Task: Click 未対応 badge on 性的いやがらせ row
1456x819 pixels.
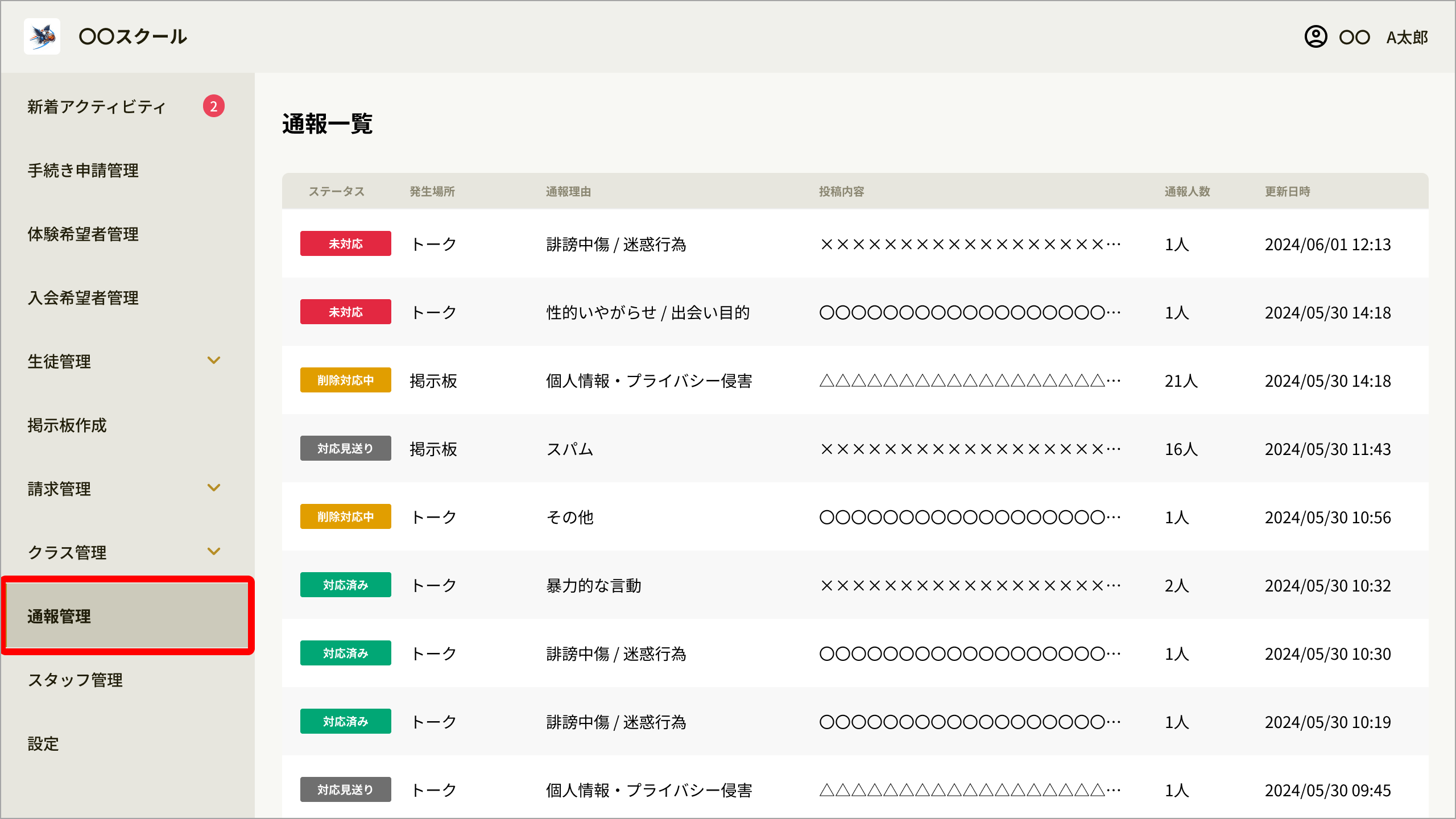Action: tap(346, 312)
